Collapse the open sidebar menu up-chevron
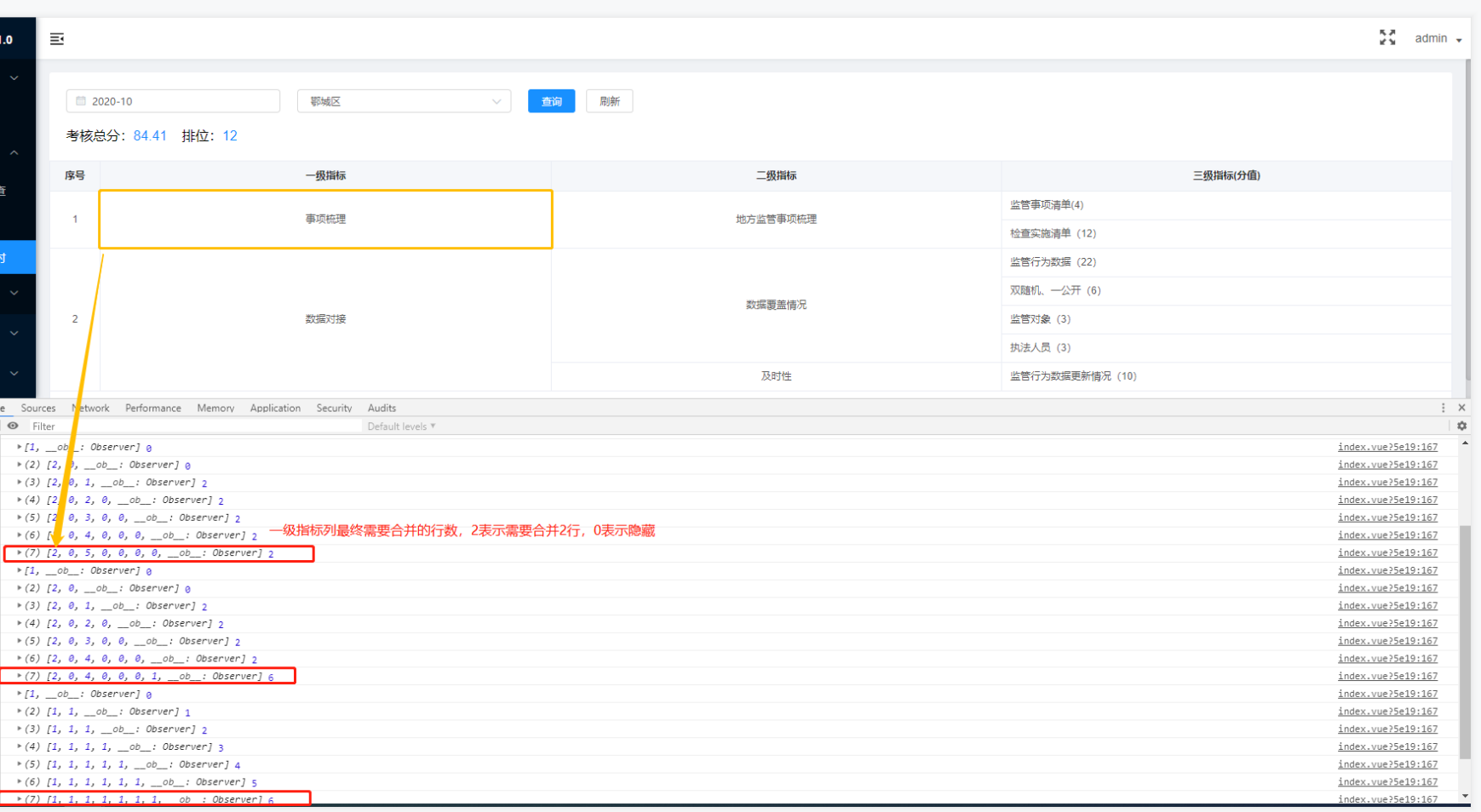Image resolution: width=1481 pixels, height=812 pixels. pos(14,152)
